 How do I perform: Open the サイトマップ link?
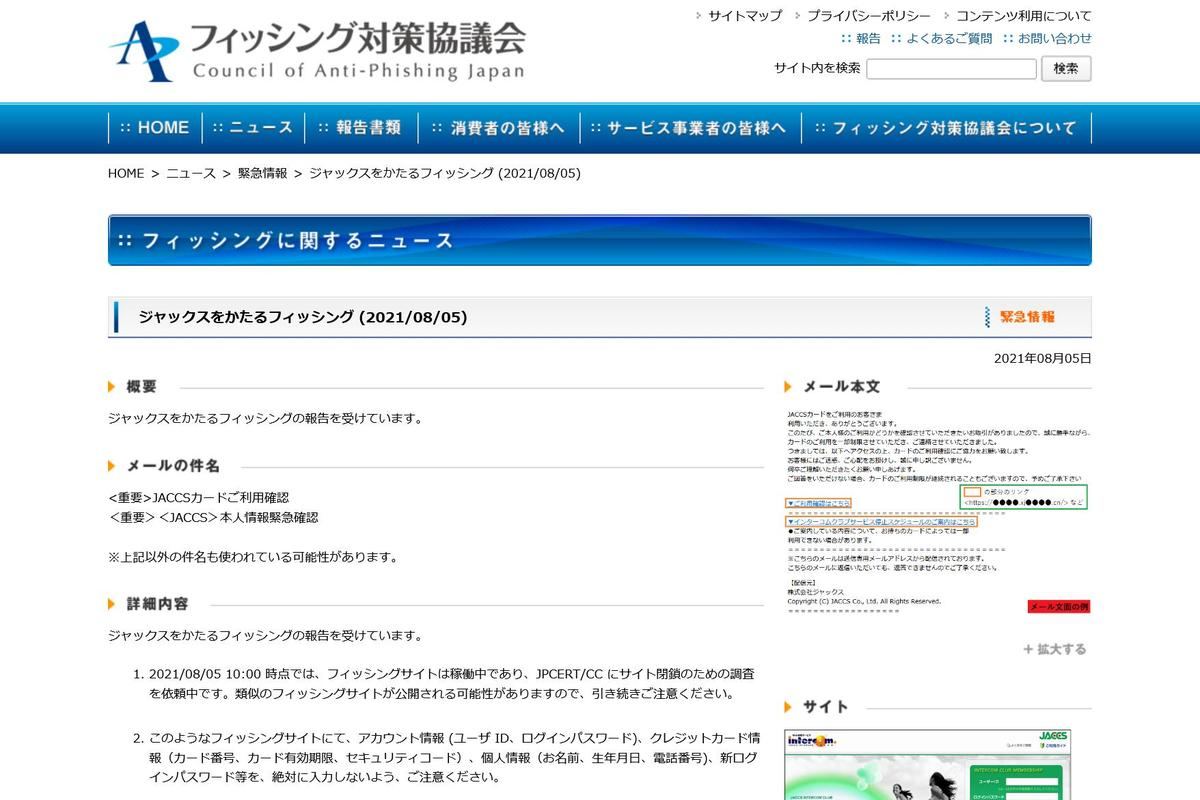[x=745, y=16]
